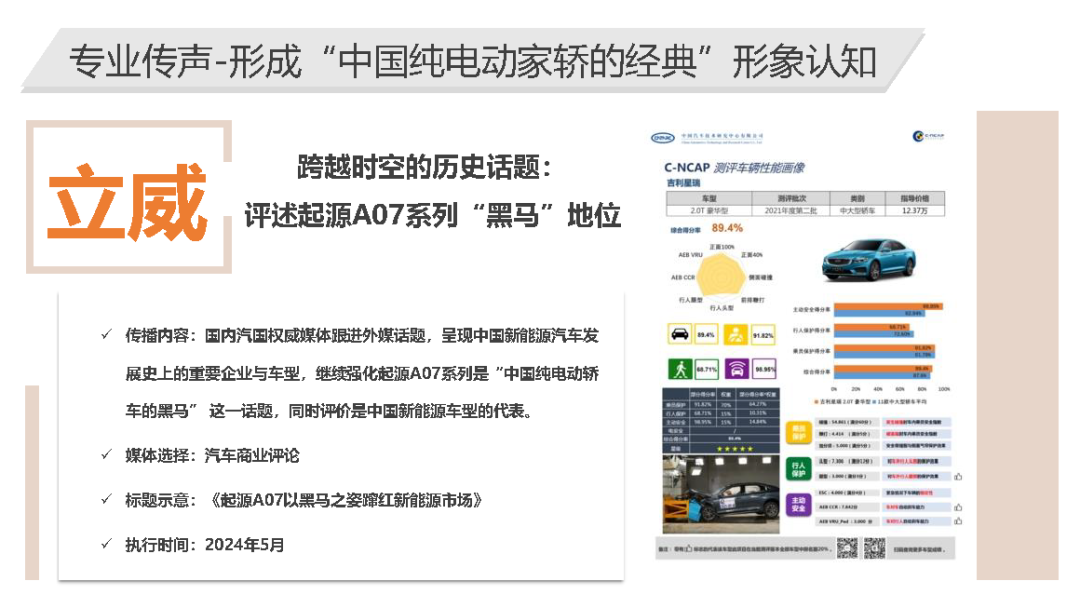Click the radar chart label 正面100%

coord(722,247)
